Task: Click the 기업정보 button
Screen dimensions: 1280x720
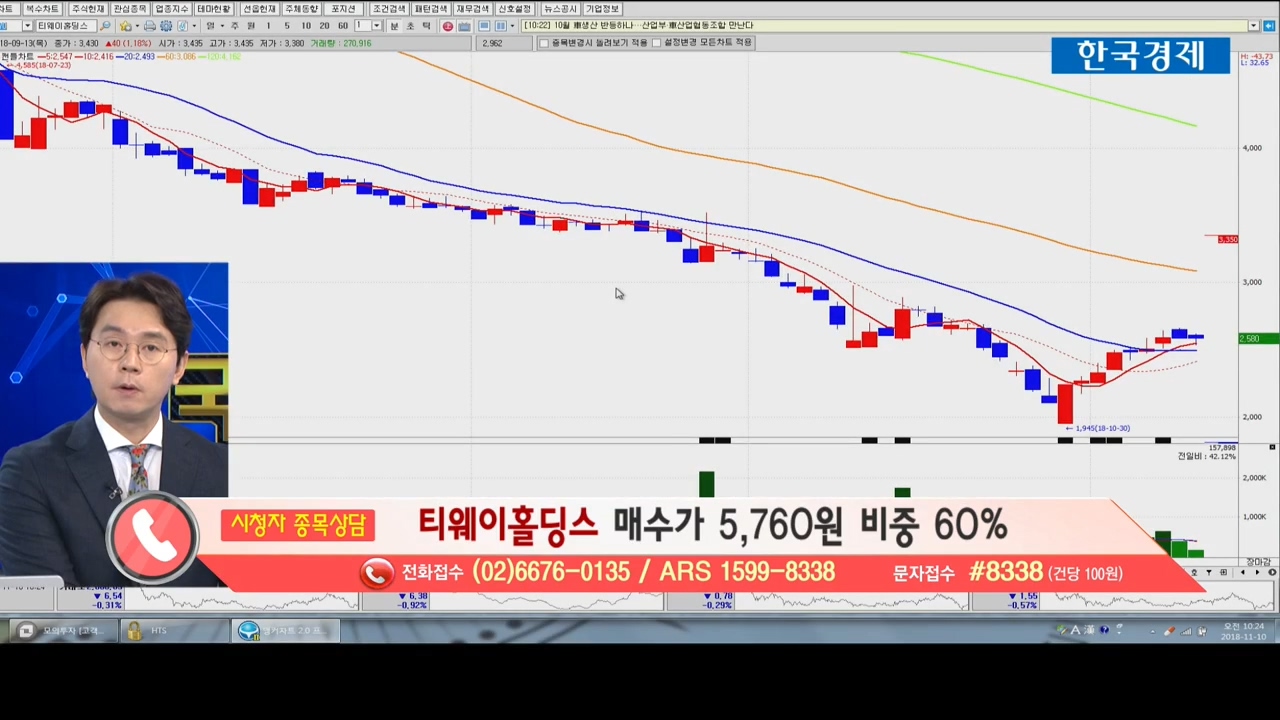Action: 603,9
